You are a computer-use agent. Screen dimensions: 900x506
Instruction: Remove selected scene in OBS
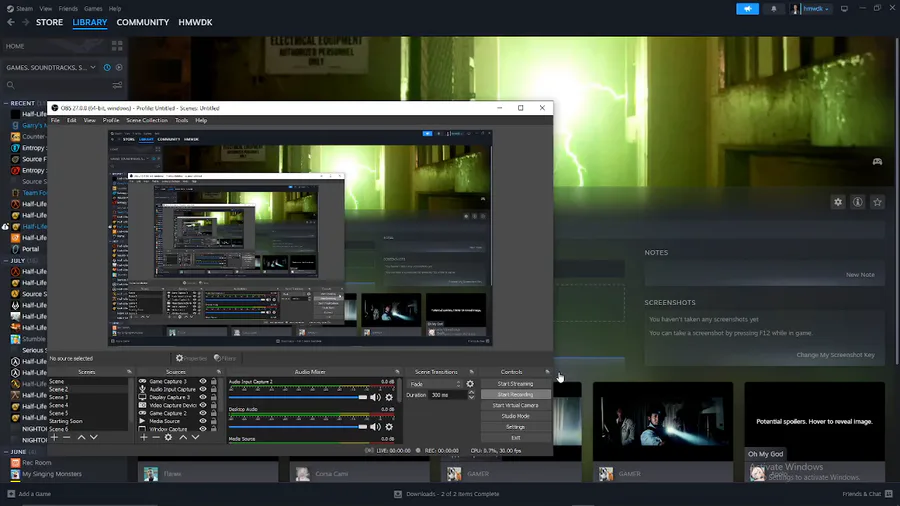(67, 437)
